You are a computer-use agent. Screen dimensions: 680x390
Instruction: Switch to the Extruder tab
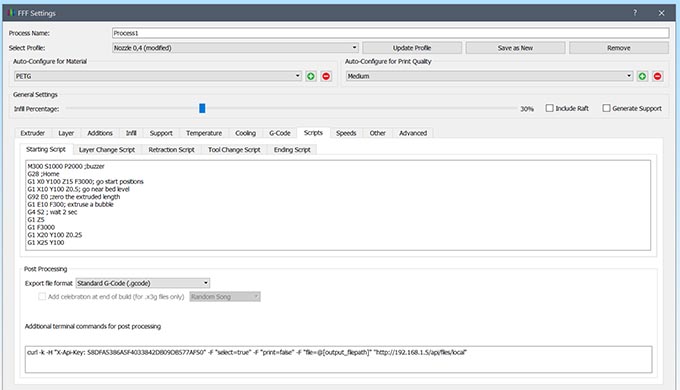[x=33, y=133]
